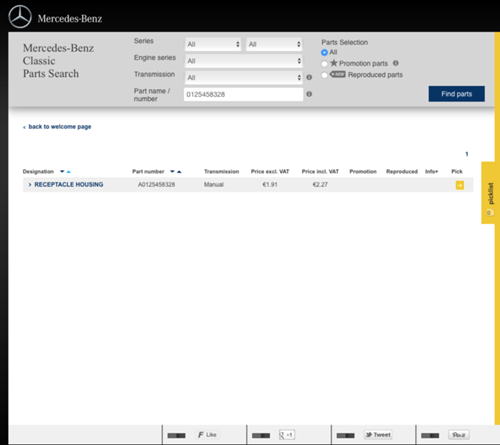This screenshot has height=445, width=500.
Task: Click the Manual transmission cell
Action: 214,185
